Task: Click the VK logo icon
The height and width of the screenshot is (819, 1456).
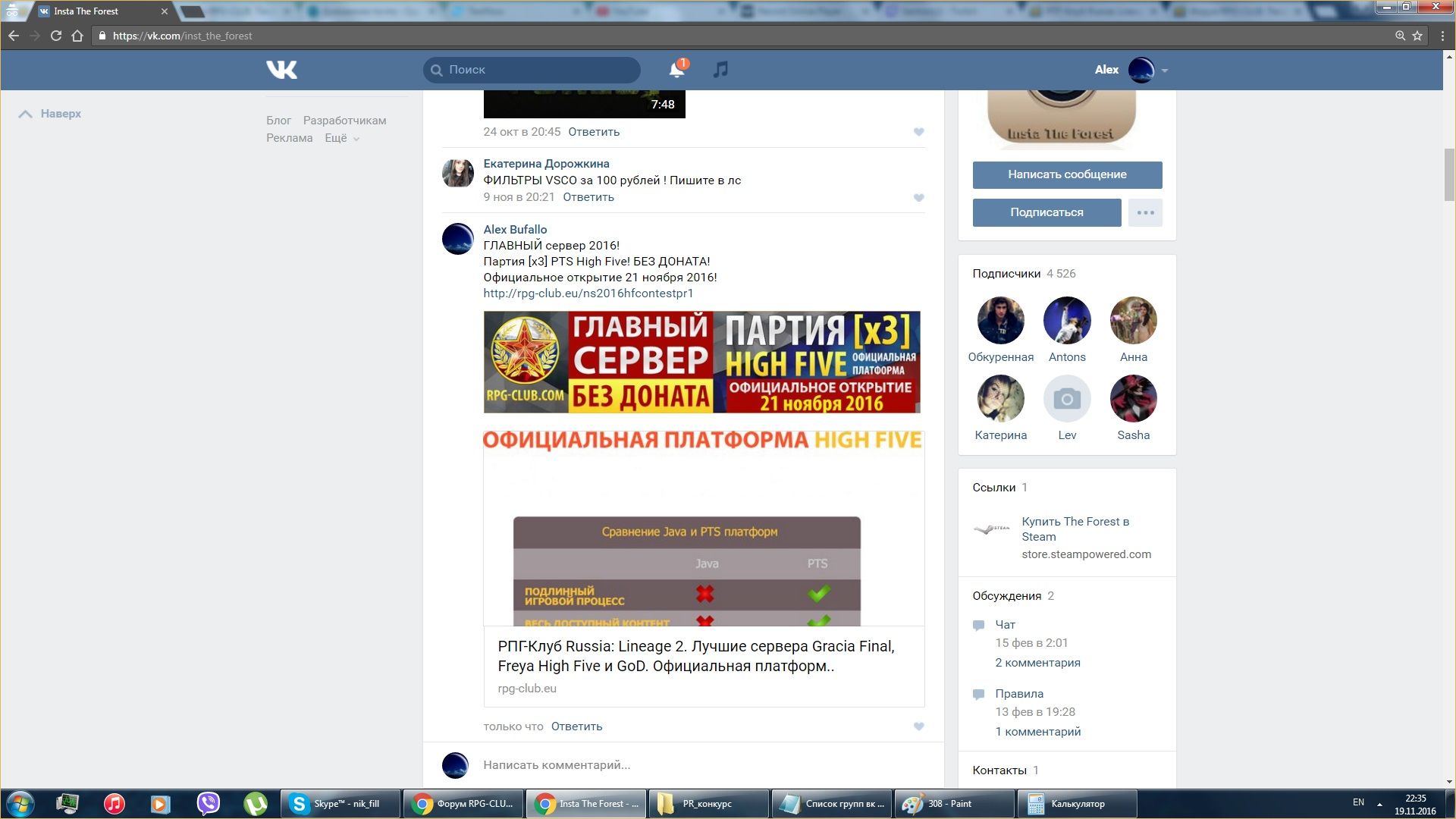Action: tap(281, 70)
